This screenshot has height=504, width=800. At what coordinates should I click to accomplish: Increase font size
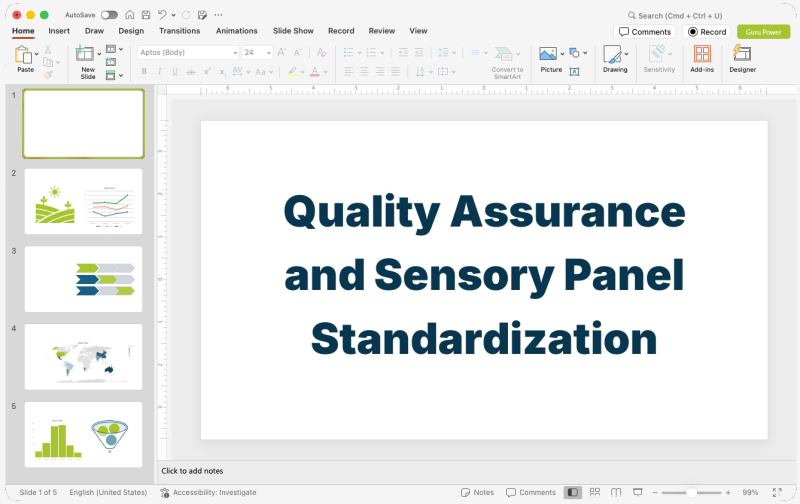[x=282, y=52]
